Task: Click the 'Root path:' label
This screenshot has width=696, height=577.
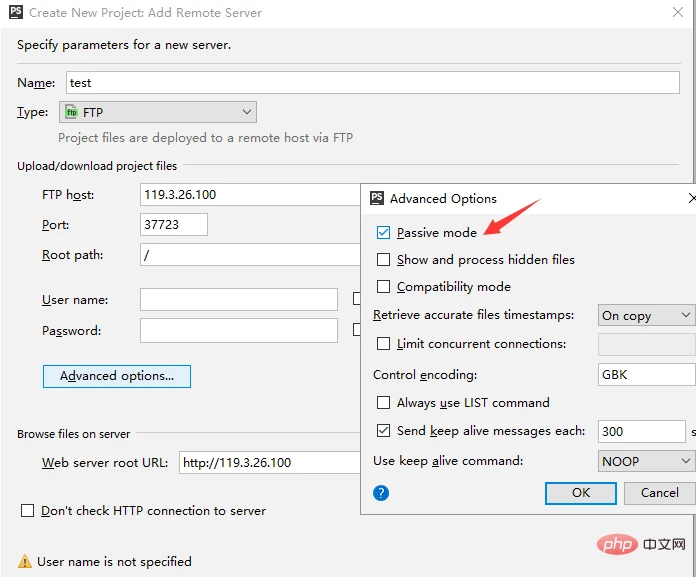Action: [x=72, y=255]
